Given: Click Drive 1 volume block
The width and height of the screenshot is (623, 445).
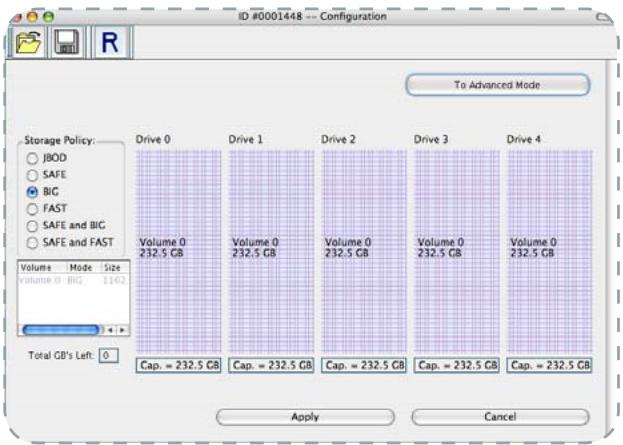Looking at the screenshot, I should pyautogui.click(x=271, y=251).
